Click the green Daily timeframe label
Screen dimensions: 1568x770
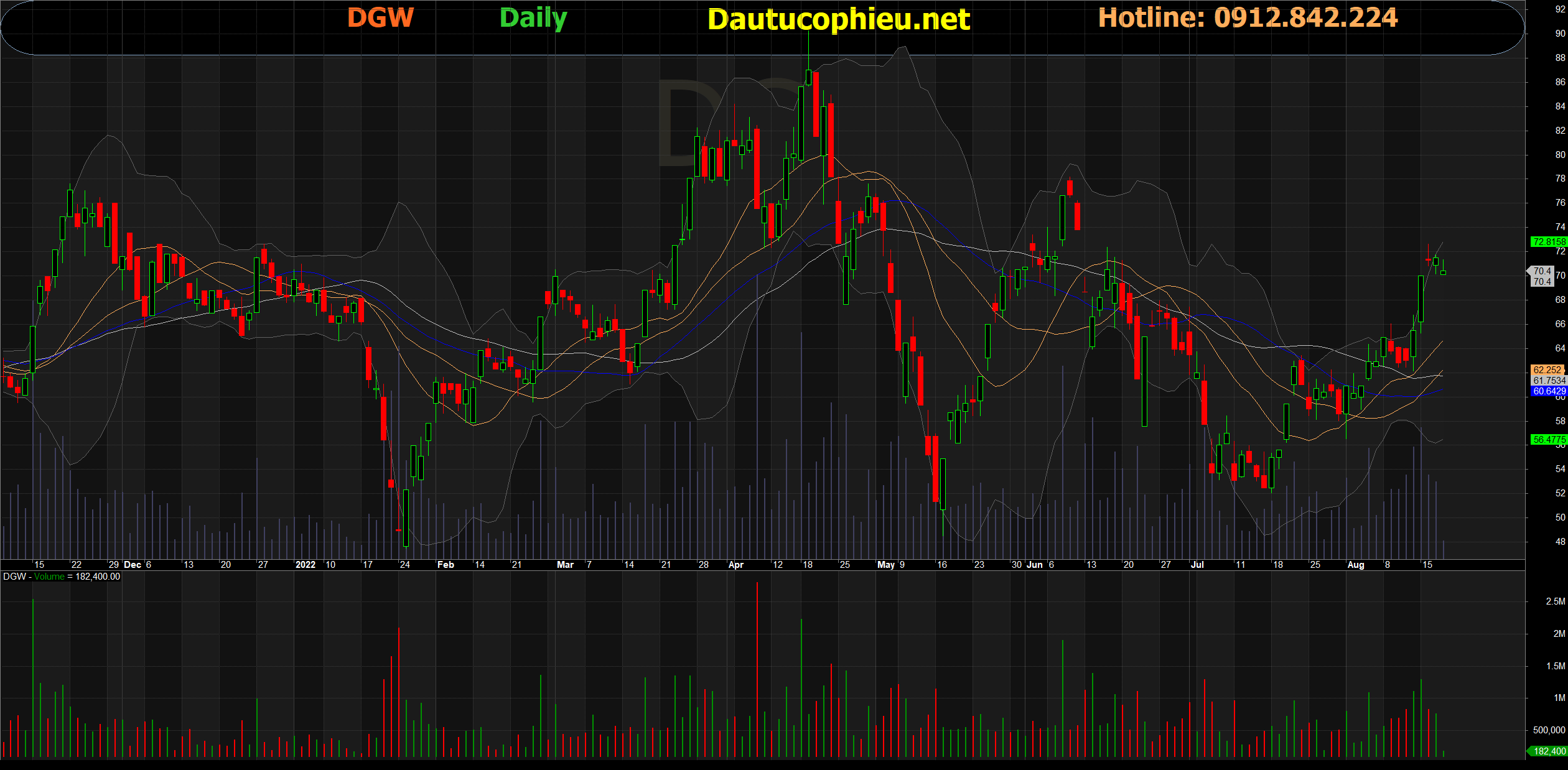click(533, 18)
